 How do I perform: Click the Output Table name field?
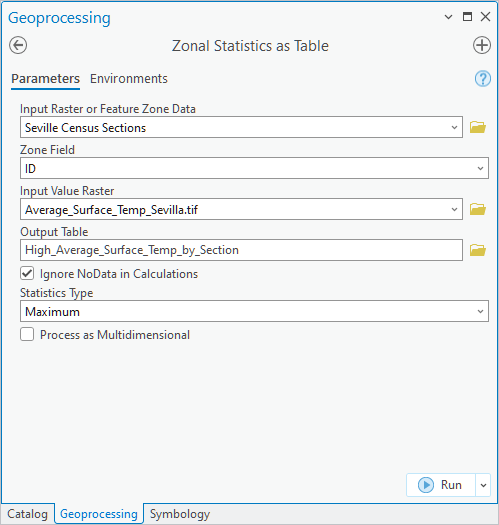point(241,250)
